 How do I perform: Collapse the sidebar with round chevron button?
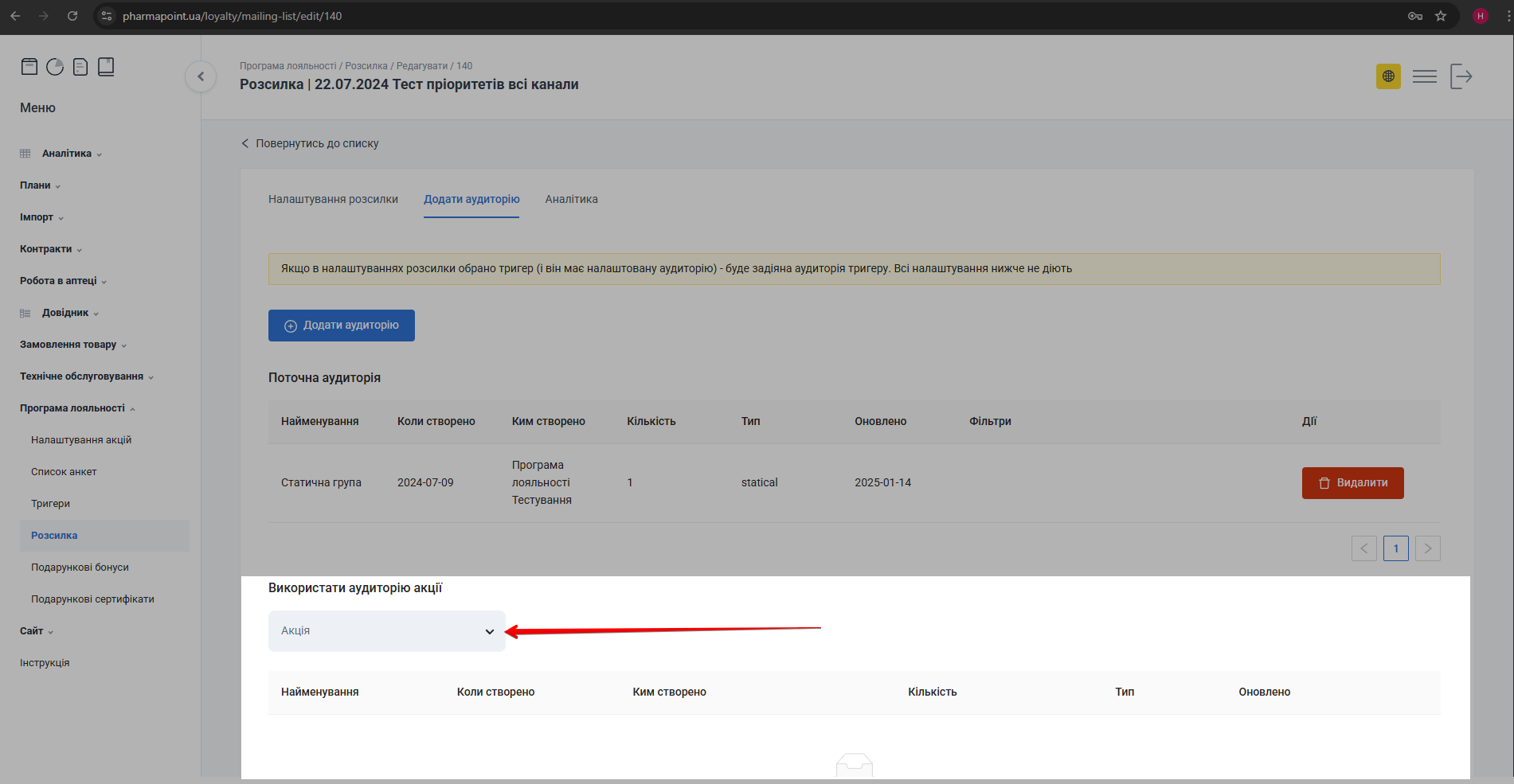(201, 76)
